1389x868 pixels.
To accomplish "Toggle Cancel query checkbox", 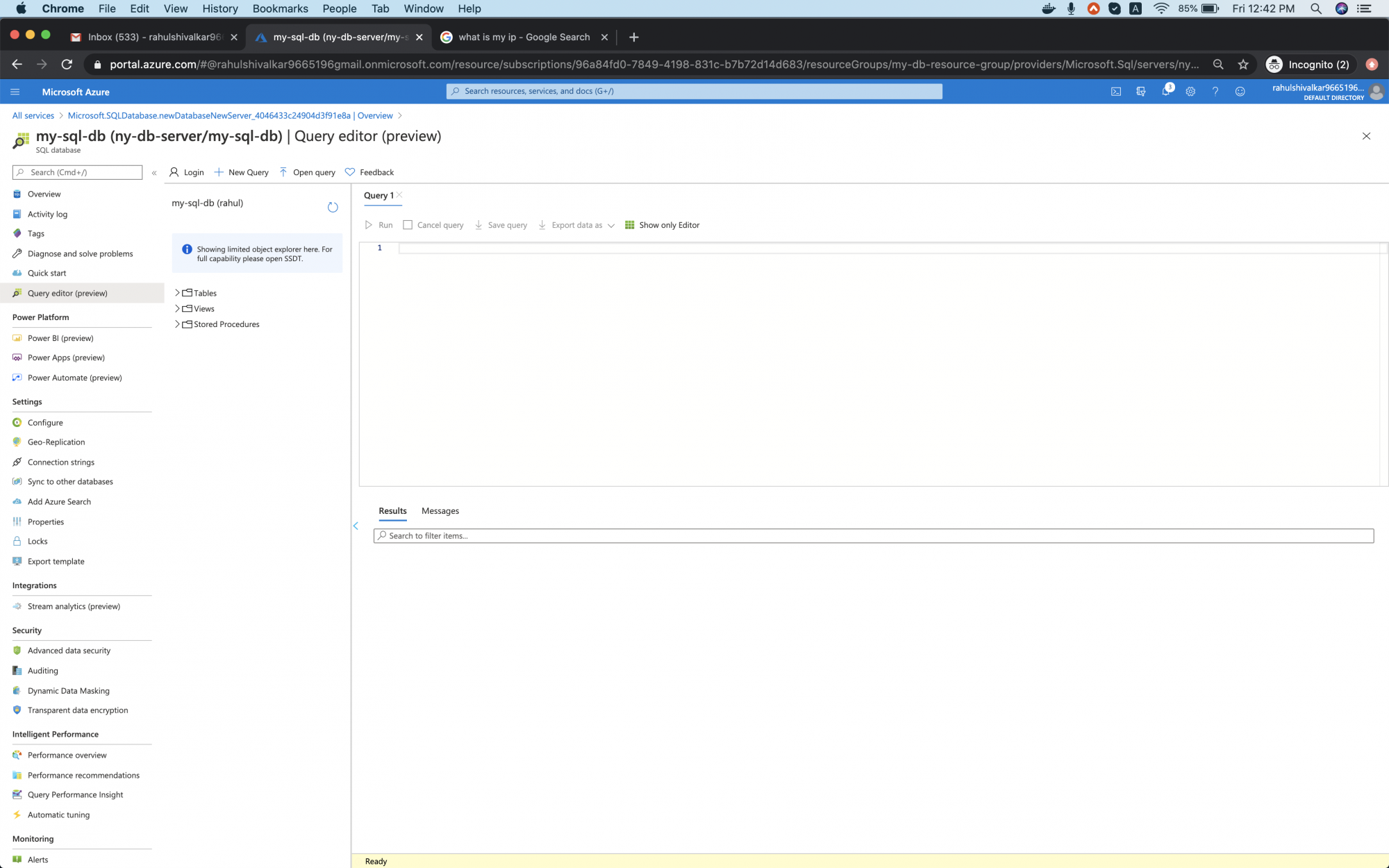I will coord(408,225).
